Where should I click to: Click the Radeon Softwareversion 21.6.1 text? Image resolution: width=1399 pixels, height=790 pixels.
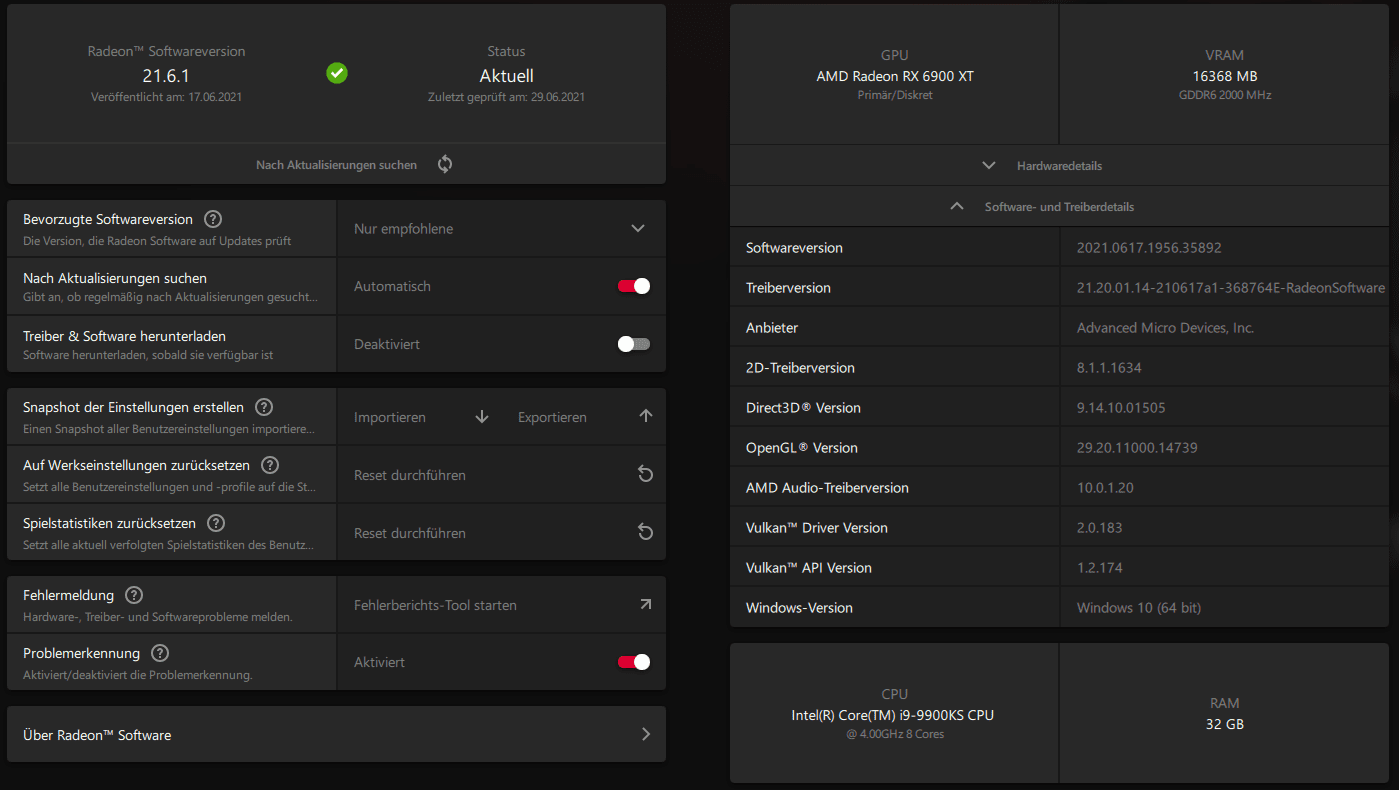166,75
